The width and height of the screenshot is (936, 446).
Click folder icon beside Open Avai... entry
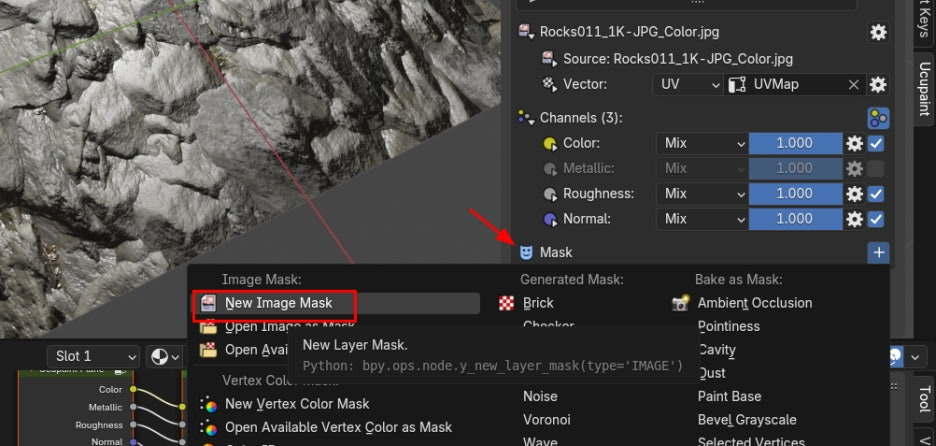208,350
